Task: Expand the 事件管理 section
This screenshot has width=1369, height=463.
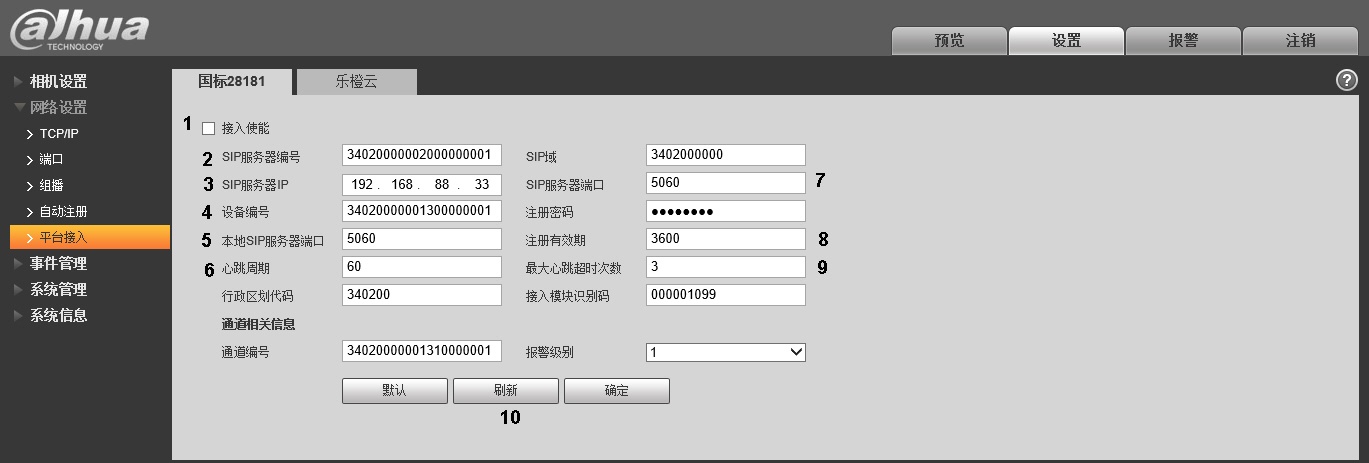Action: [58, 263]
